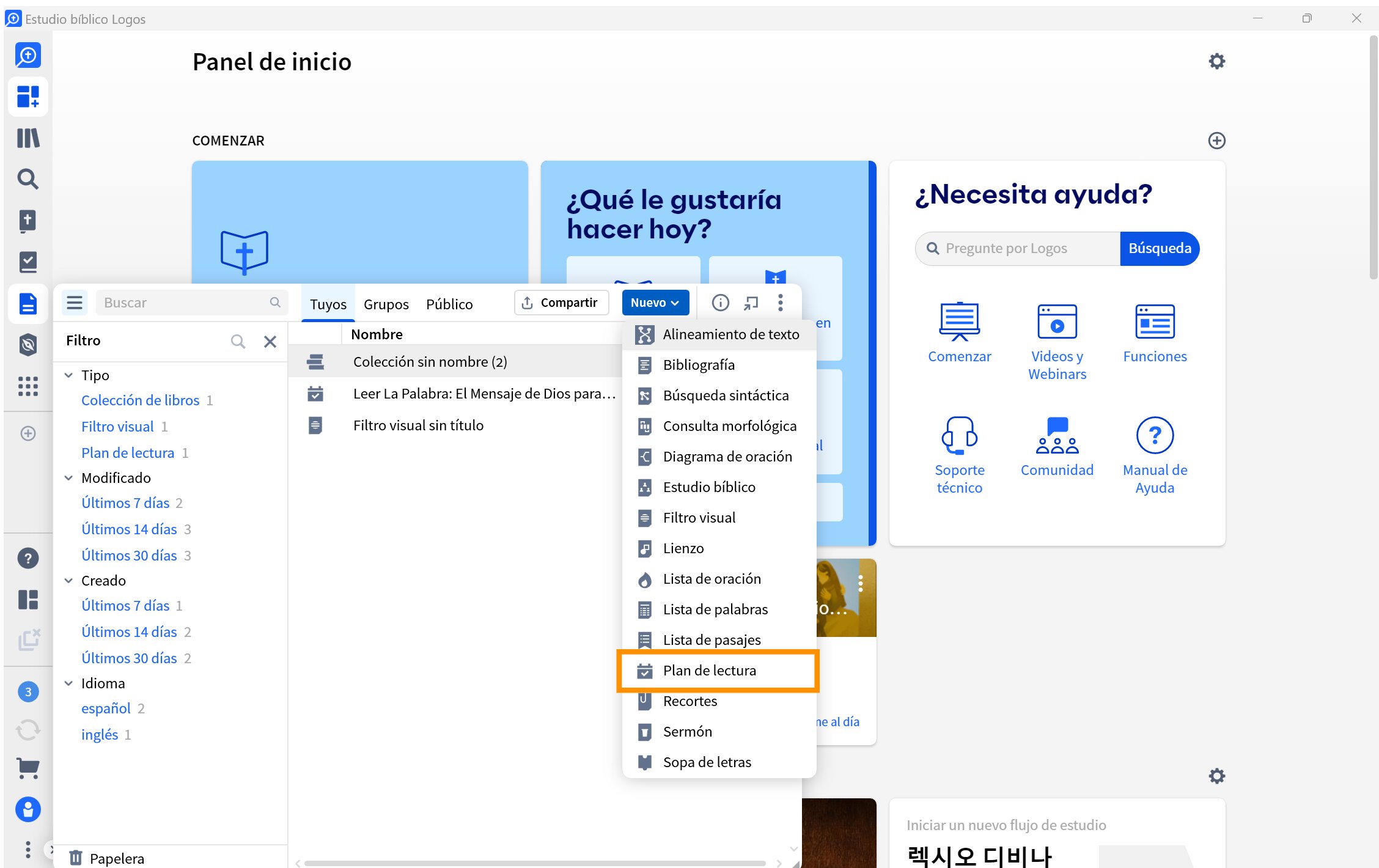
Task: Open the Comunidad icon
Action: (x=1057, y=435)
